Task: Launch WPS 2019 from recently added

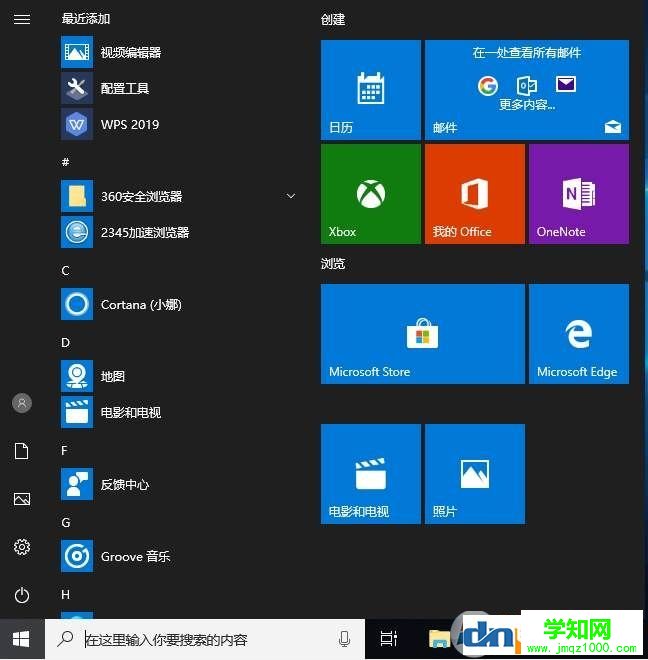Action: click(x=77, y=124)
